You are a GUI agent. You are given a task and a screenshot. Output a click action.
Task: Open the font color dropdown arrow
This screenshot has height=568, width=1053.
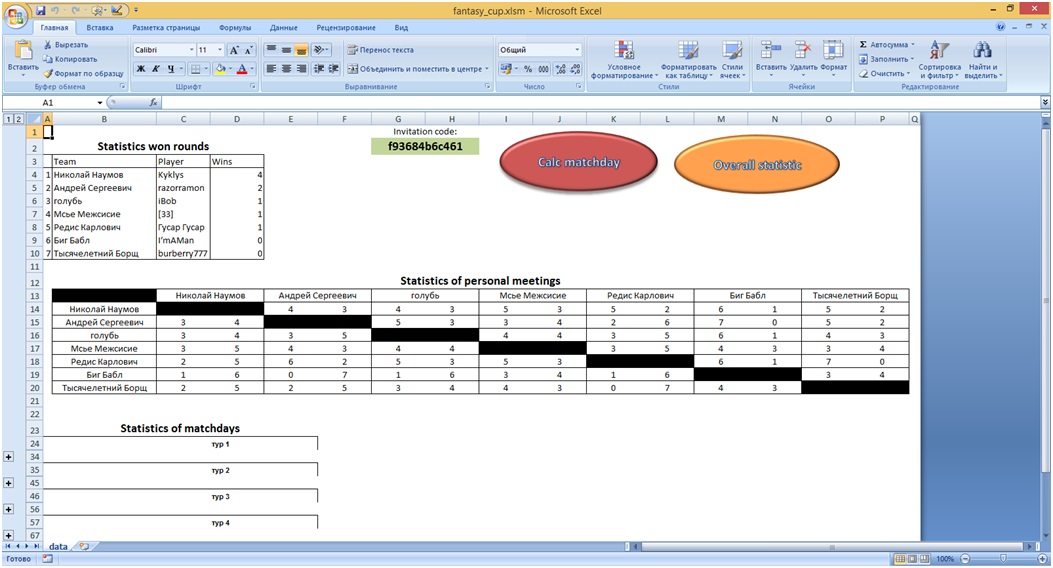pyautogui.click(x=252, y=68)
